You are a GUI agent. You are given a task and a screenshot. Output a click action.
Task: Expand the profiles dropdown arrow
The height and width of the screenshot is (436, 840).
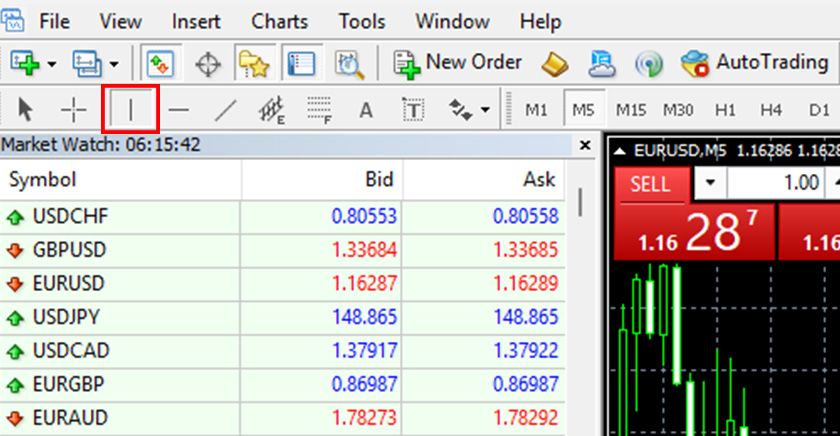[113, 64]
